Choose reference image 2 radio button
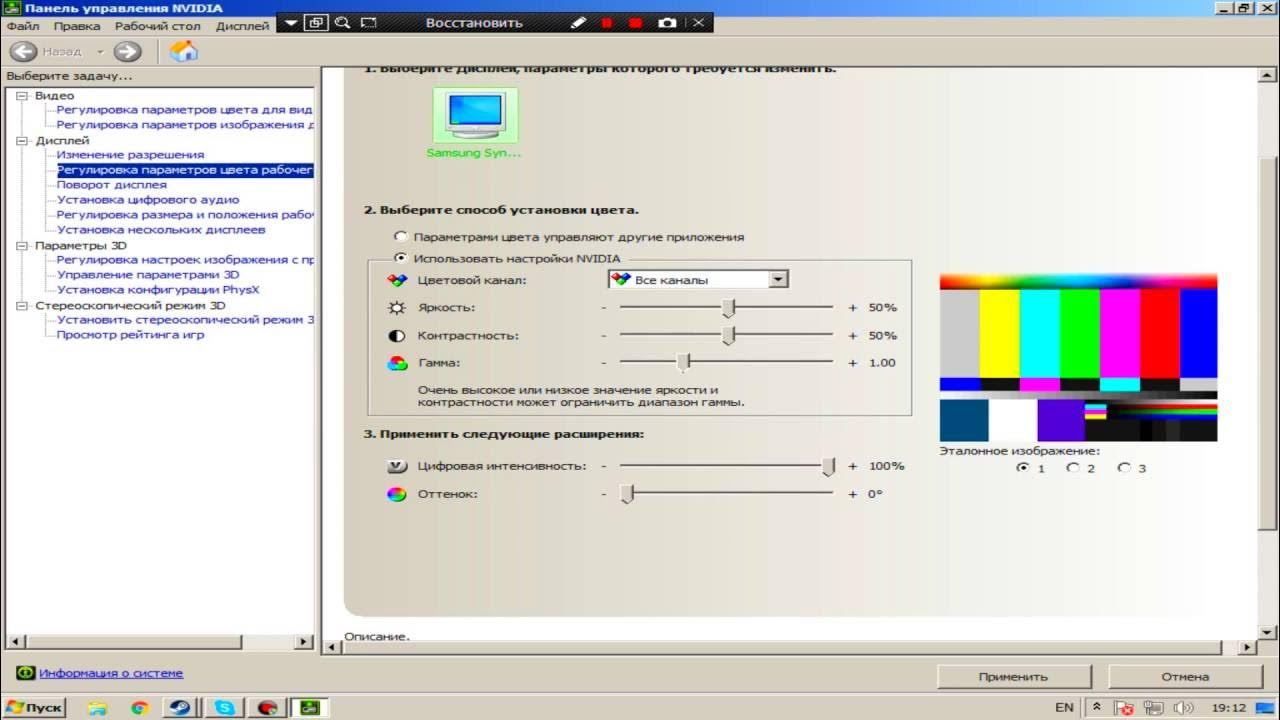Image resolution: width=1280 pixels, height=720 pixels. pyautogui.click(x=1073, y=467)
